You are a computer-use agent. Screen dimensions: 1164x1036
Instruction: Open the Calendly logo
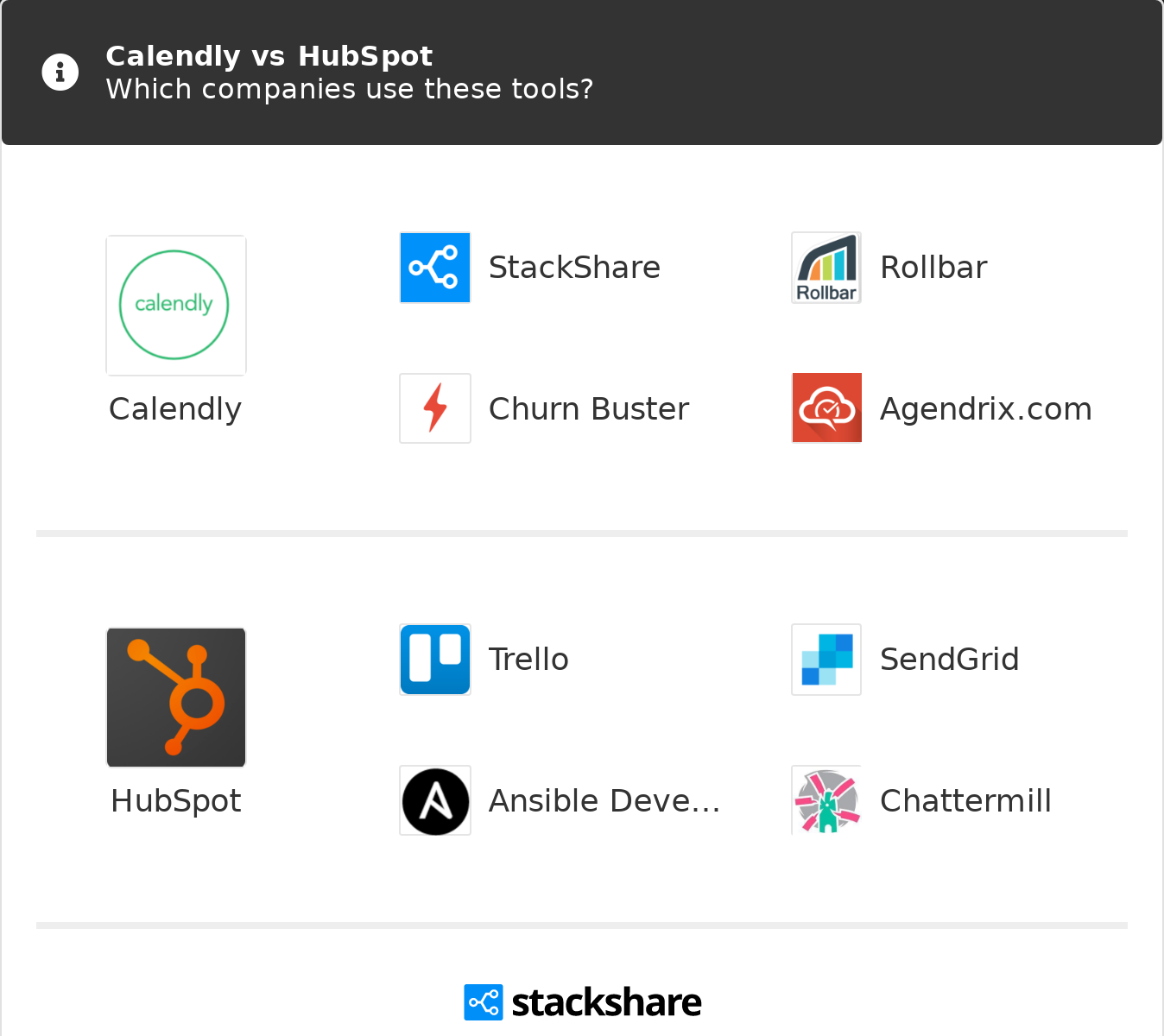click(x=176, y=306)
